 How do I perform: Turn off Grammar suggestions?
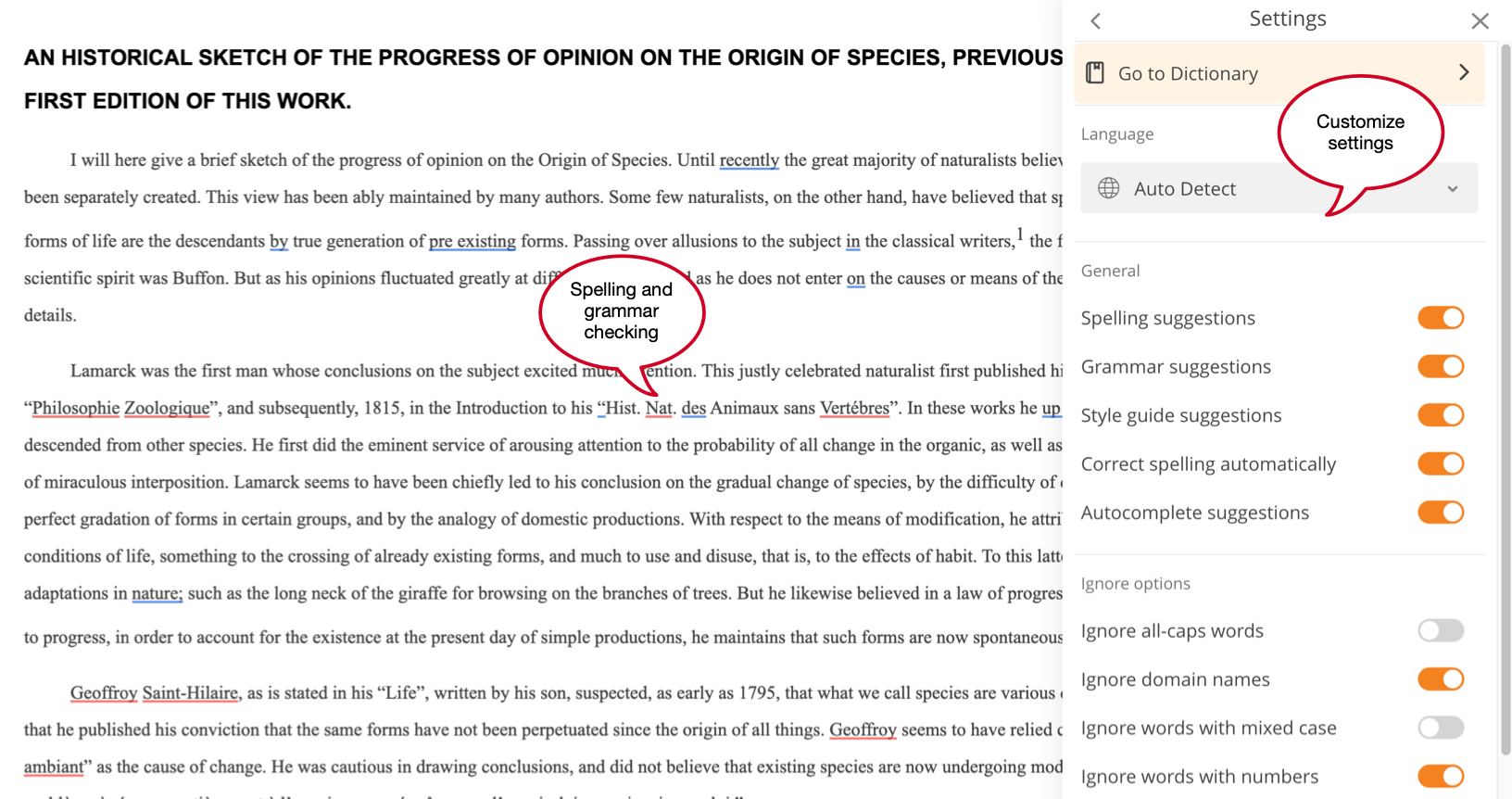[x=1441, y=367]
